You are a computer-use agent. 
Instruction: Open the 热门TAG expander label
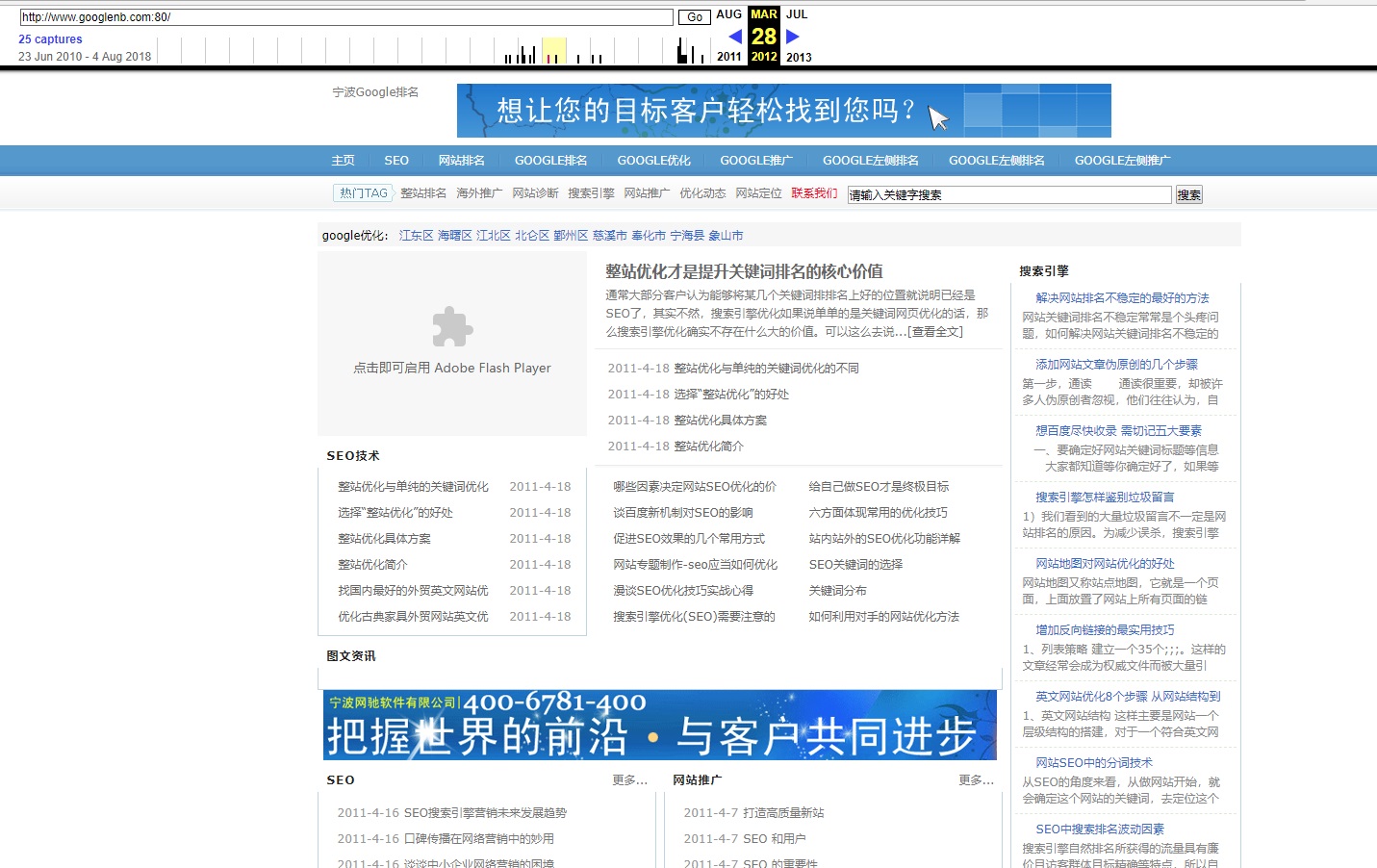pos(363,192)
